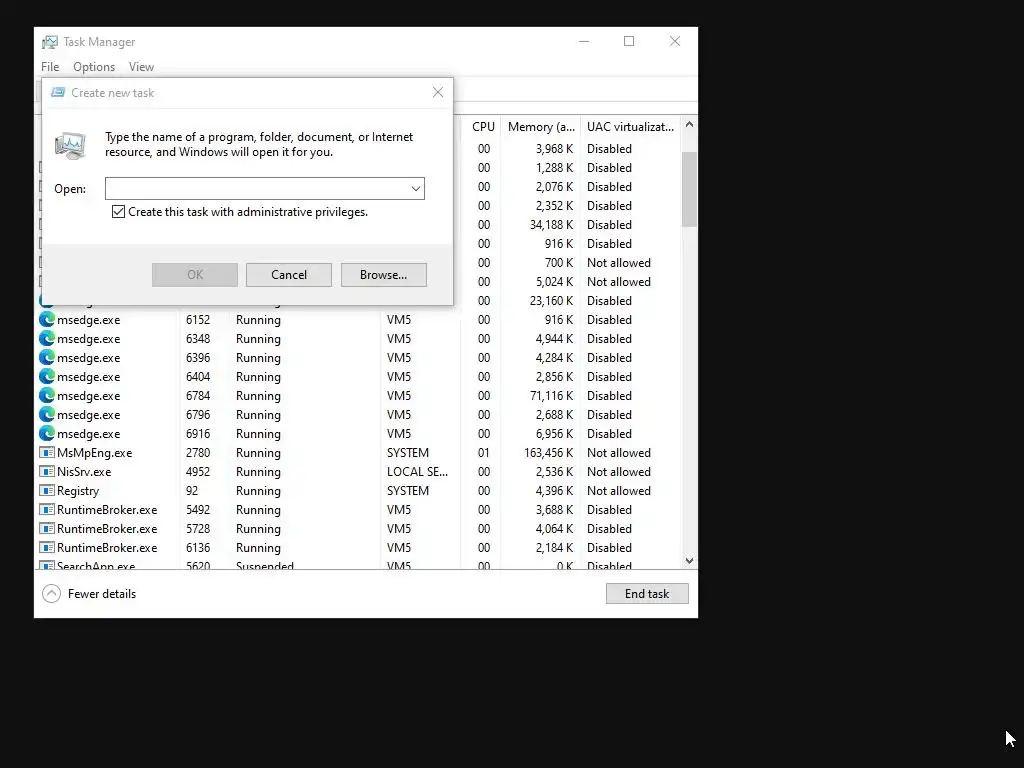Sort by the Memory column header
Screen dimensions: 1024x768
point(541,127)
